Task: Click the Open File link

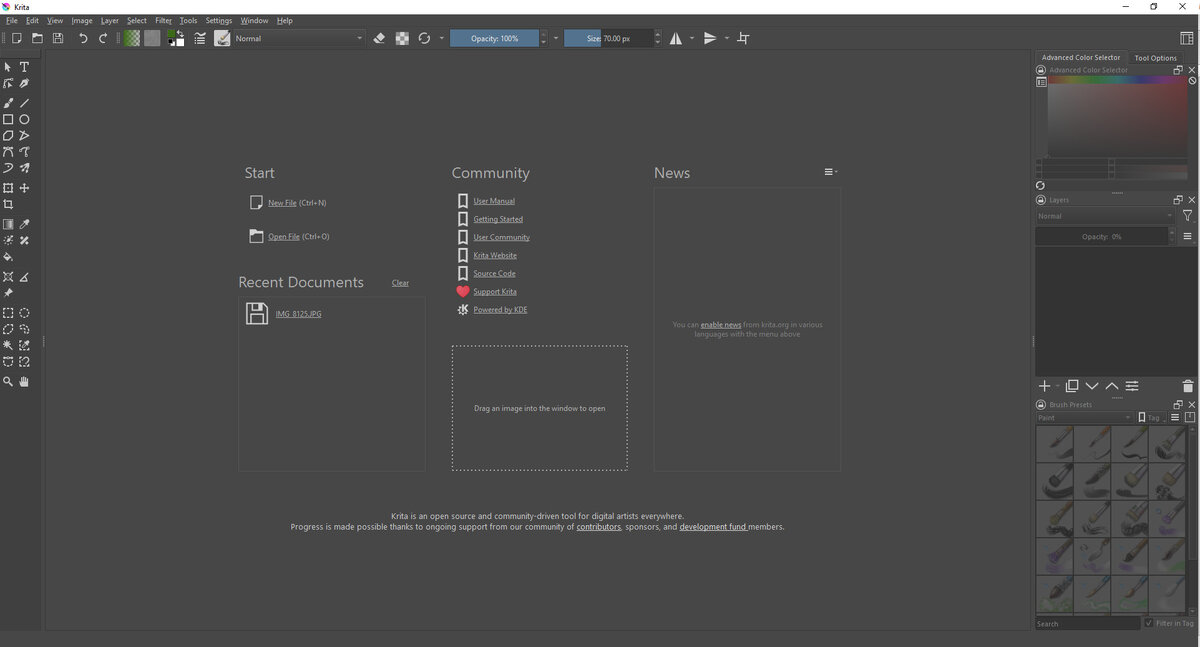Action: click(x=284, y=237)
